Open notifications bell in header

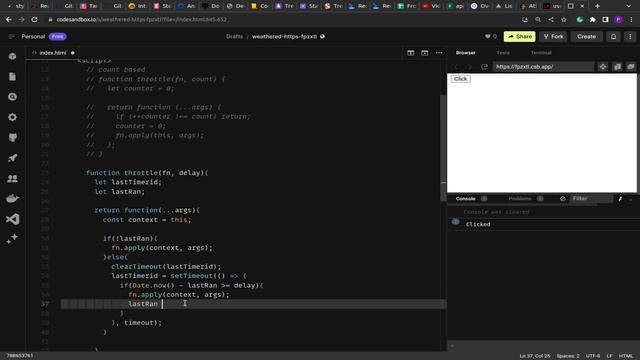click(x=613, y=36)
